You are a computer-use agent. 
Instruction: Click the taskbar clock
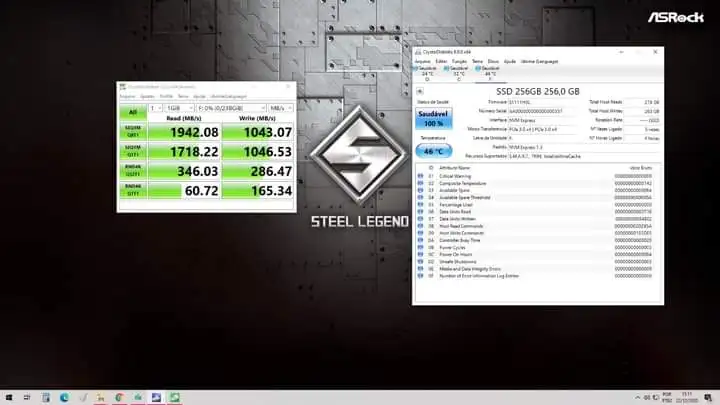[687, 398]
